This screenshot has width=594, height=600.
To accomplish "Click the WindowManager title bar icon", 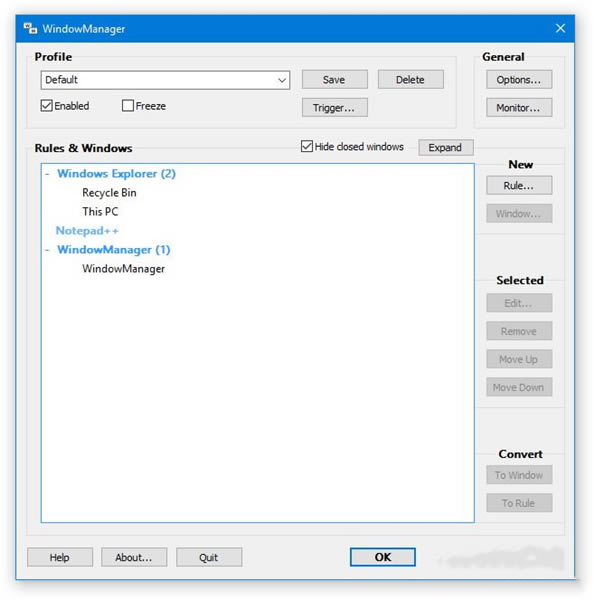I will pos(31,29).
